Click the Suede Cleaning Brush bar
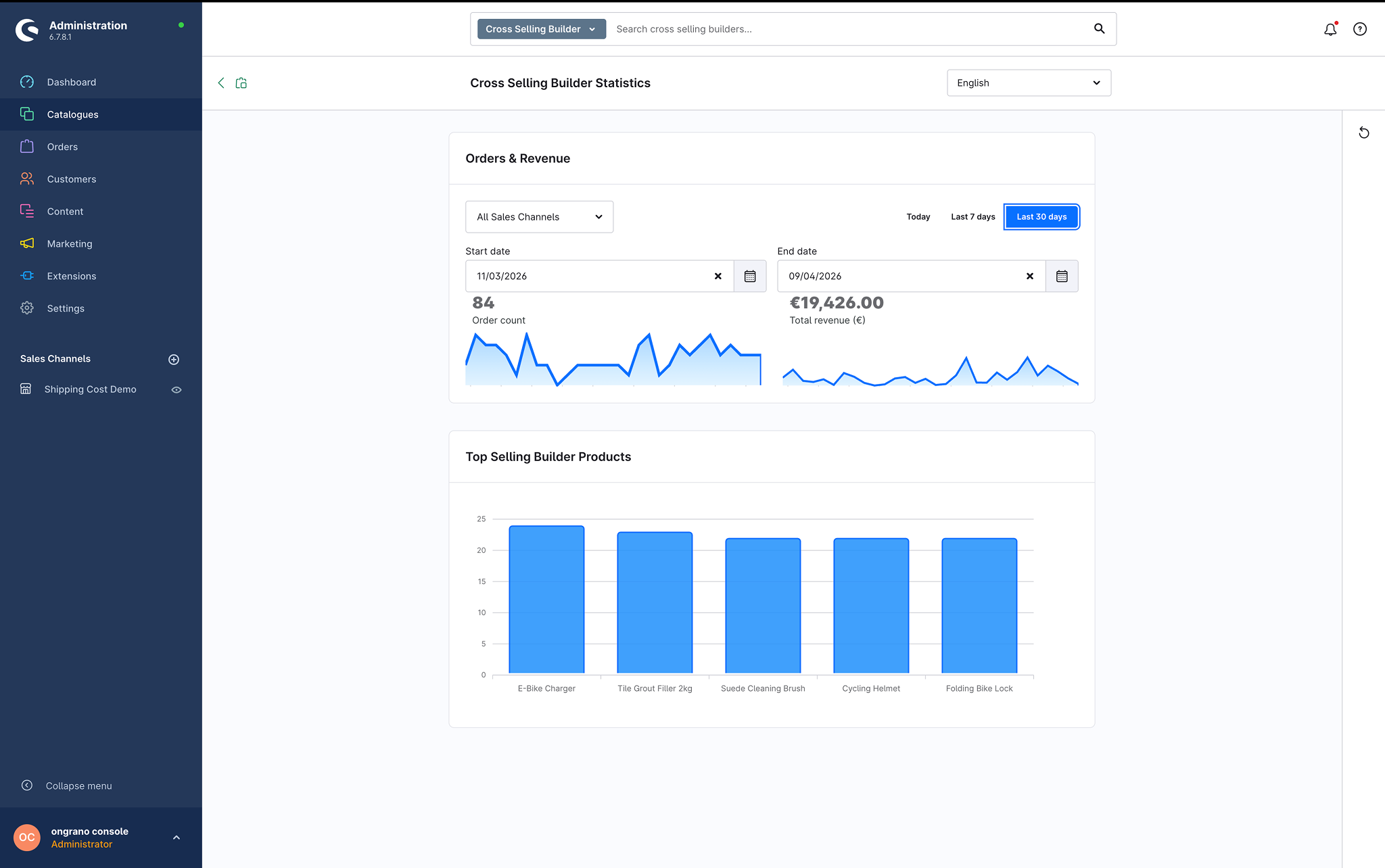 click(763, 606)
